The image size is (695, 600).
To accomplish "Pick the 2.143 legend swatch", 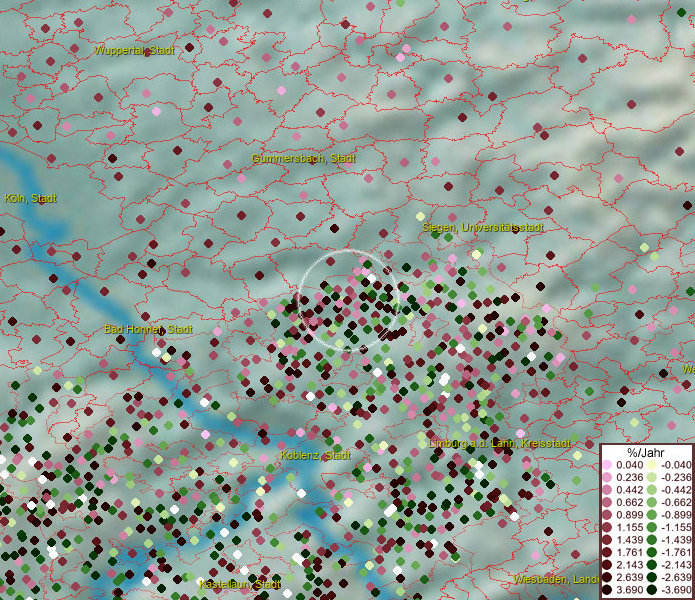I will tap(607, 565).
